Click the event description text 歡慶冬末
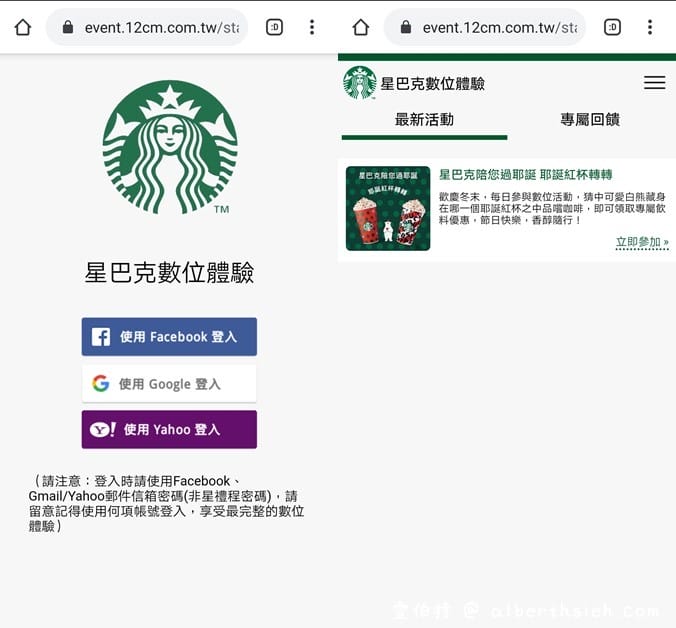The width and height of the screenshot is (676, 628). tap(552, 209)
